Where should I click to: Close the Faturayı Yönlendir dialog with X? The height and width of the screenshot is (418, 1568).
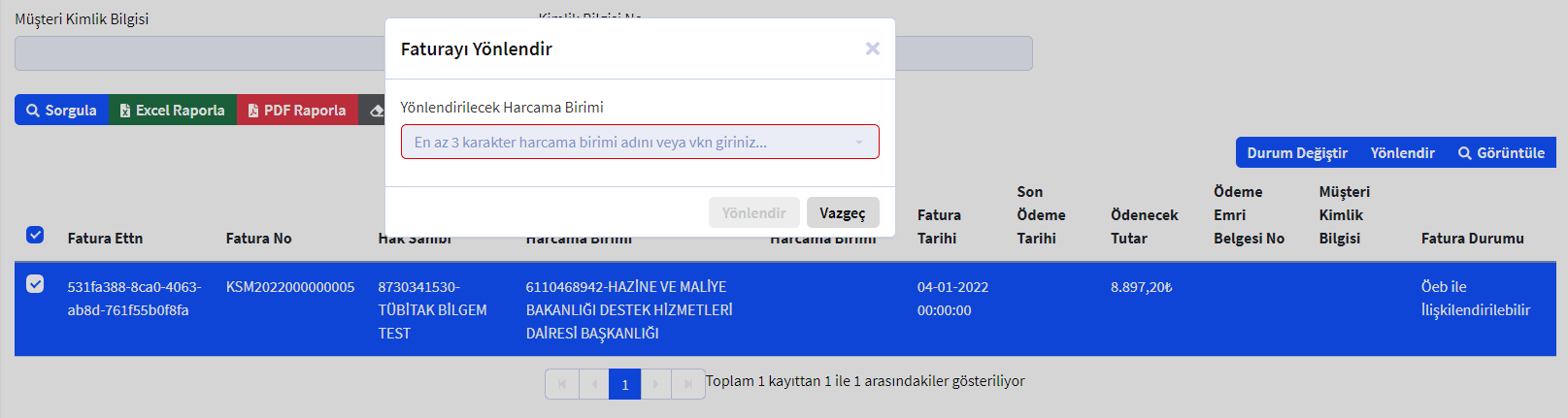pos(872,48)
